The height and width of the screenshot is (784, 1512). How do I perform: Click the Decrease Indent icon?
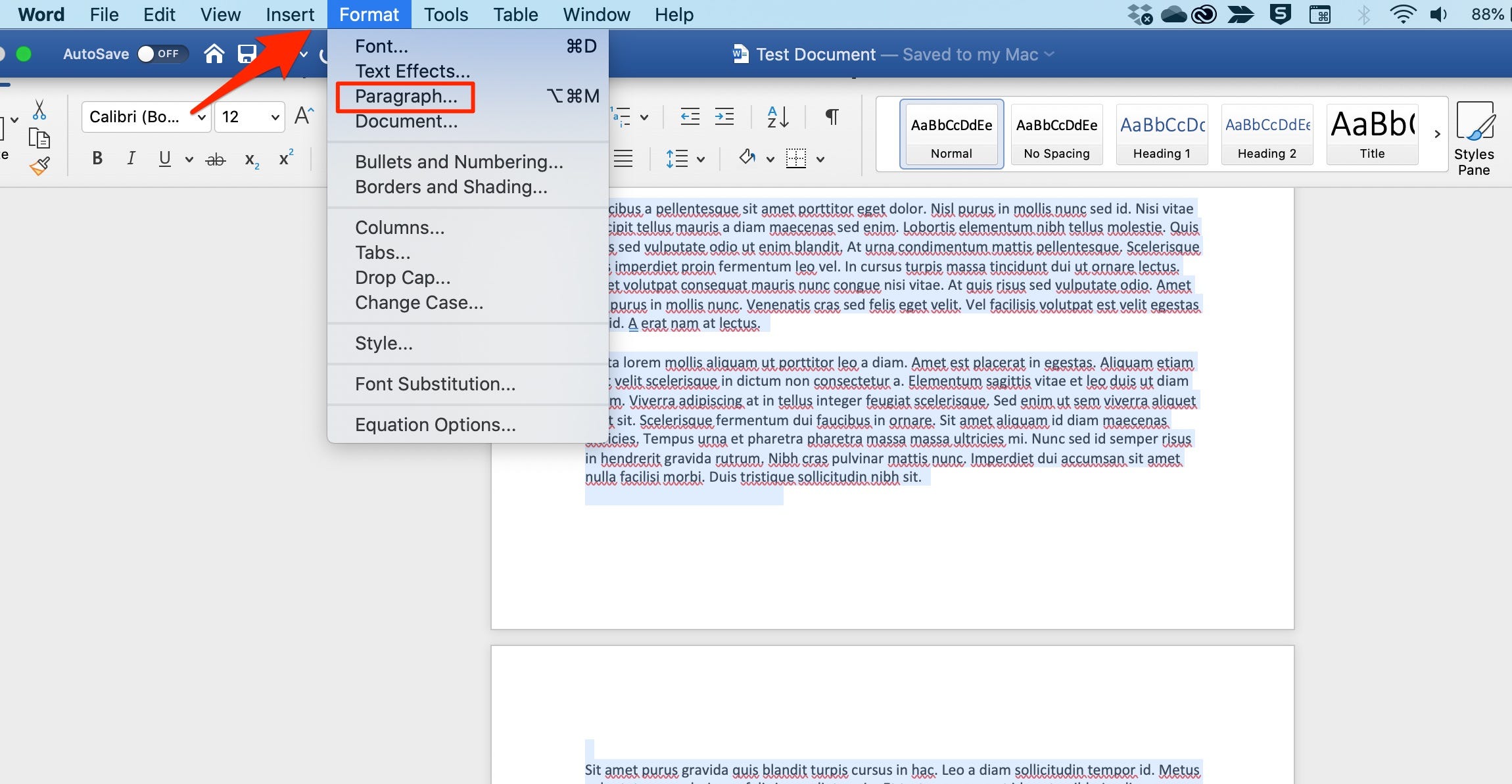690,117
